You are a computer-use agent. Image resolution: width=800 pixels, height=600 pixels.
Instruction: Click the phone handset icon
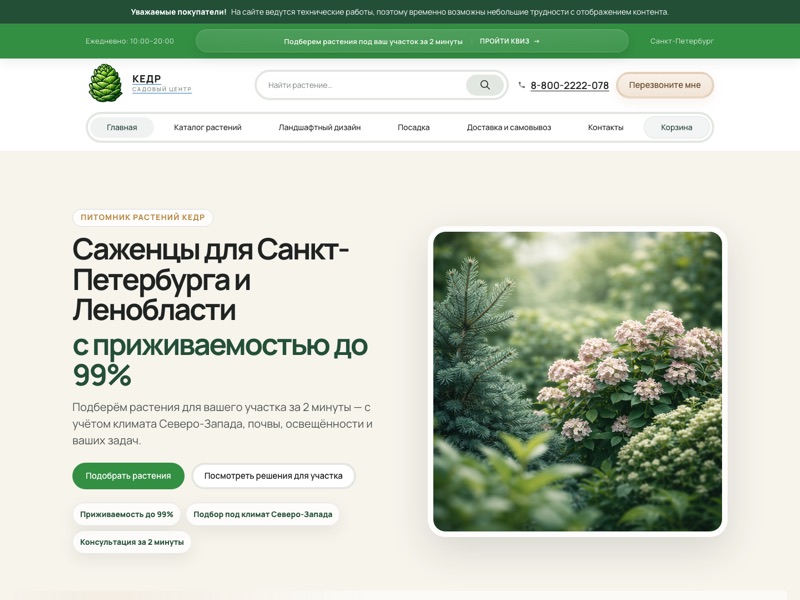521,85
